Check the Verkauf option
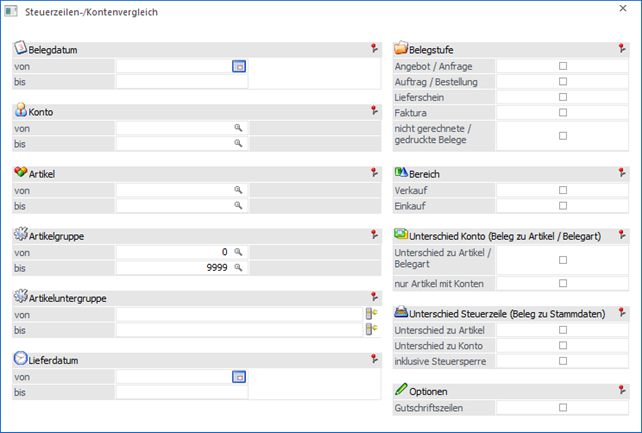The height and width of the screenshot is (433, 642). tap(562, 190)
